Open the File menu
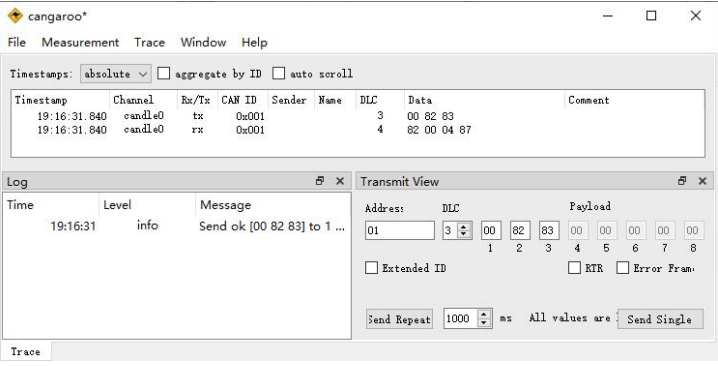 pyautogui.click(x=17, y=43)
